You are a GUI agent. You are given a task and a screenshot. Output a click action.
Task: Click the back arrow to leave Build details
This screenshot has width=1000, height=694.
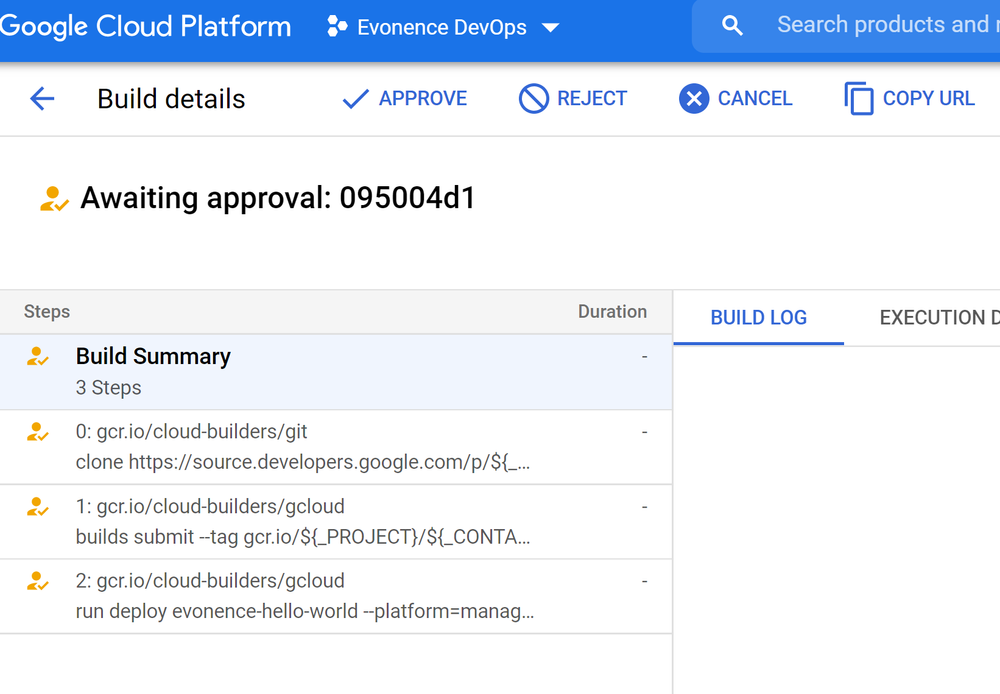pos(39,98)
